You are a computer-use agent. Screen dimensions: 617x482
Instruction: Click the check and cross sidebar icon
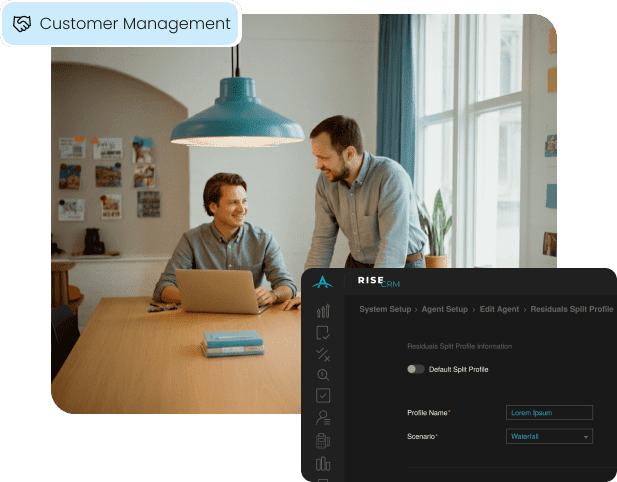point(322,353)
